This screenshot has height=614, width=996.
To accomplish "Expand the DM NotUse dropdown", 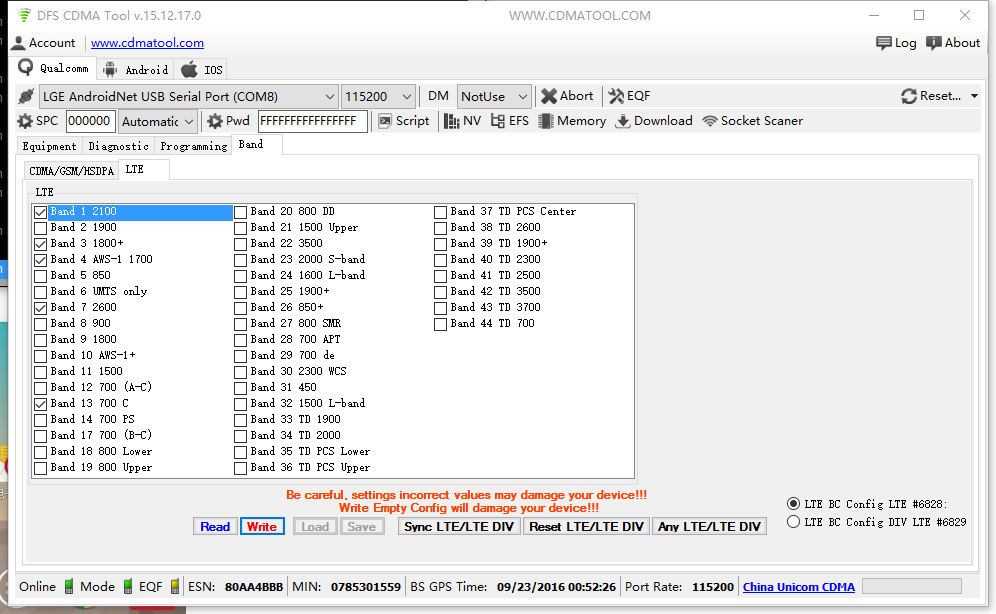I will coord(523,97).
